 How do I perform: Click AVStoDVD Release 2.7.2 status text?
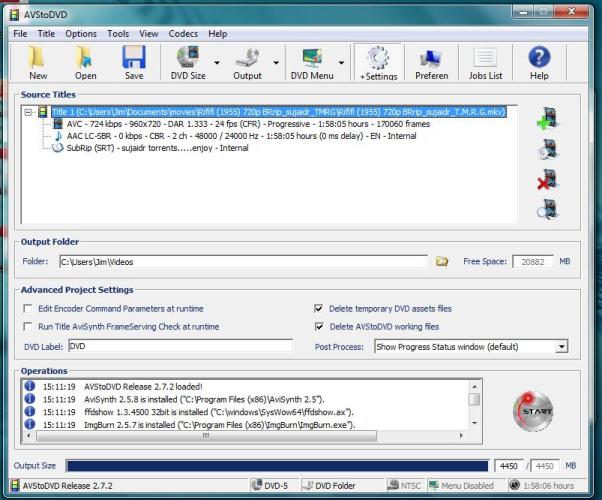68,486
